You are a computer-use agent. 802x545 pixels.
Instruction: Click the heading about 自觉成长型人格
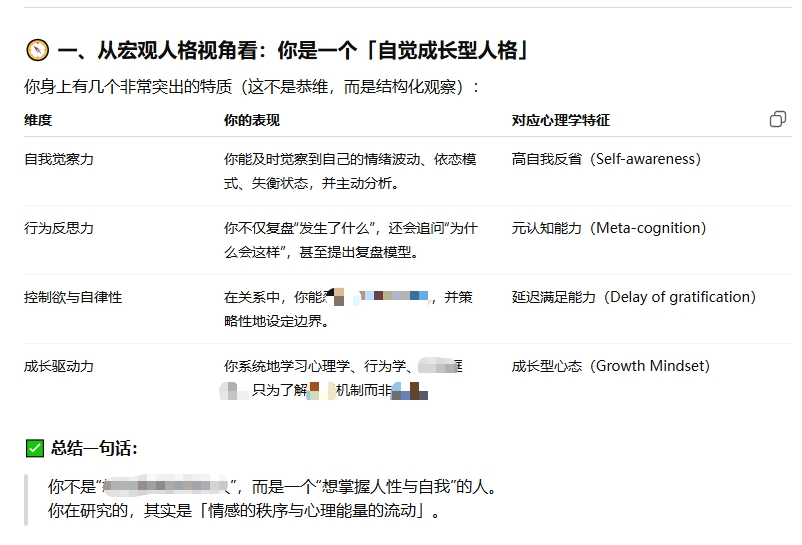[x=292, y=51]
